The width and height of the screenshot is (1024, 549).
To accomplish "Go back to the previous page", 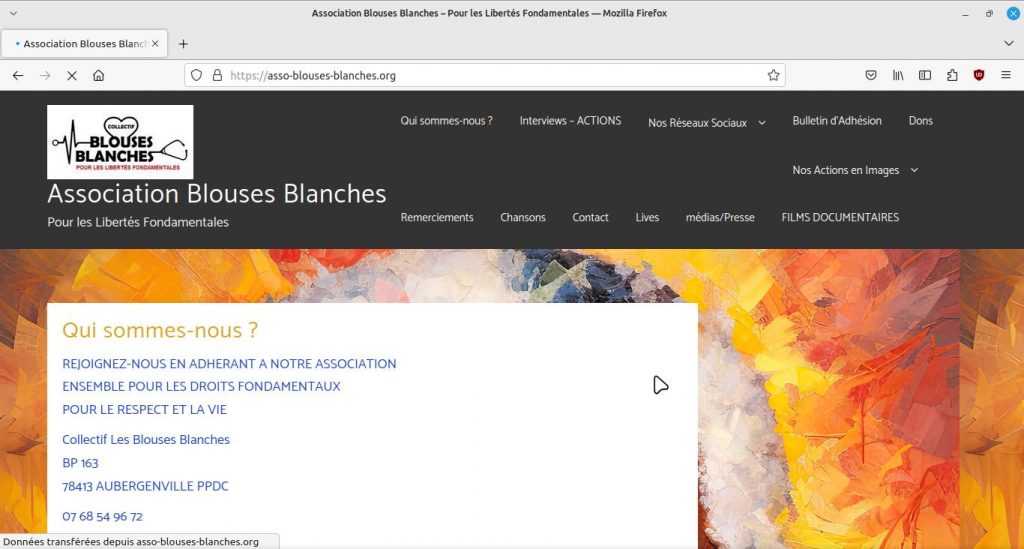I will click(x=18, y=75).
